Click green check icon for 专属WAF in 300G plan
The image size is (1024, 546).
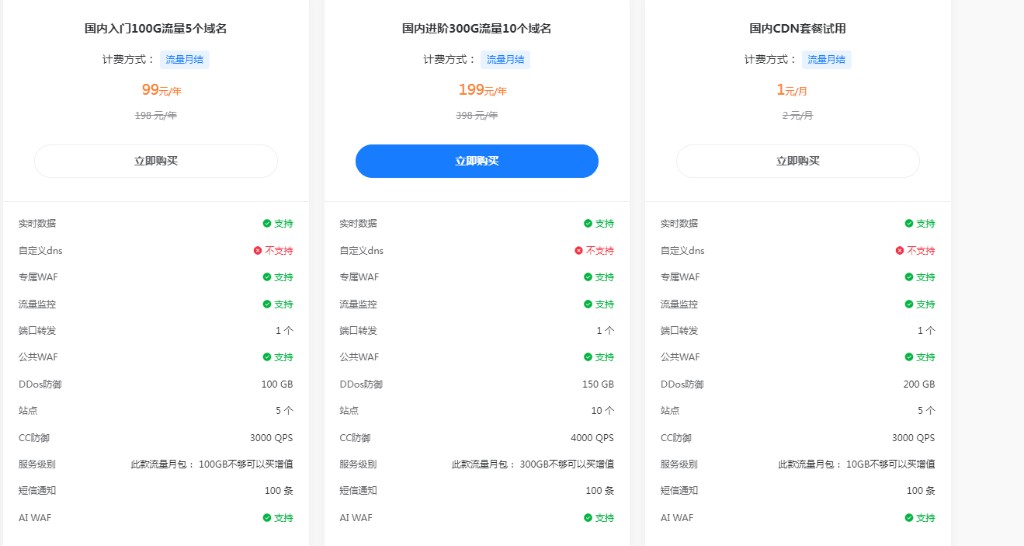click(x=588, y=277)
